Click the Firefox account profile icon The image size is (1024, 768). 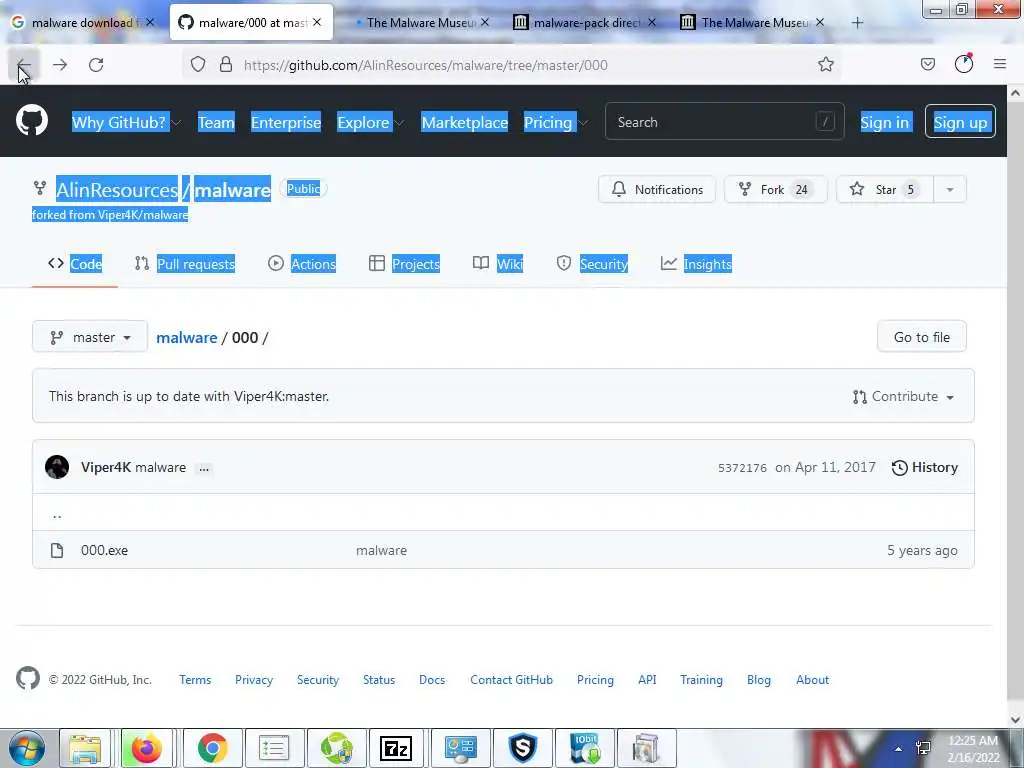point(964,64)
